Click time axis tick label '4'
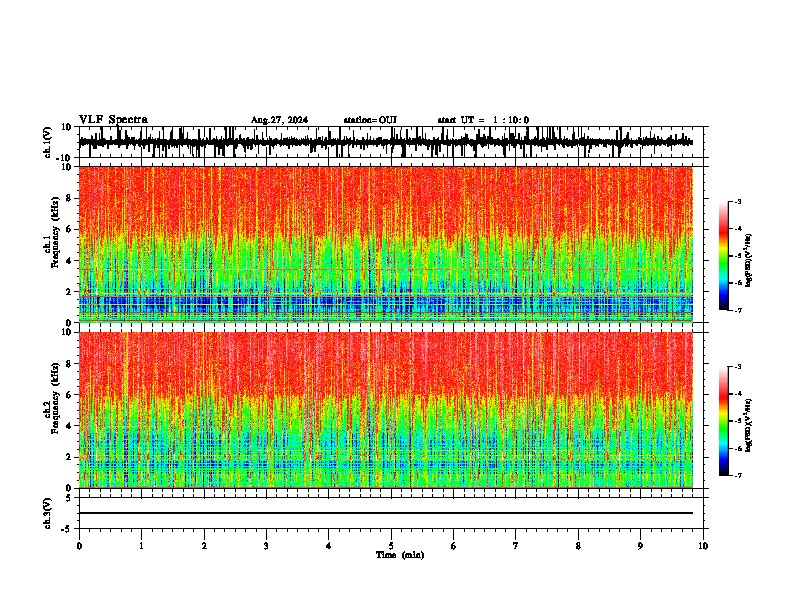792x612 pixels. (x=329, y=546)
